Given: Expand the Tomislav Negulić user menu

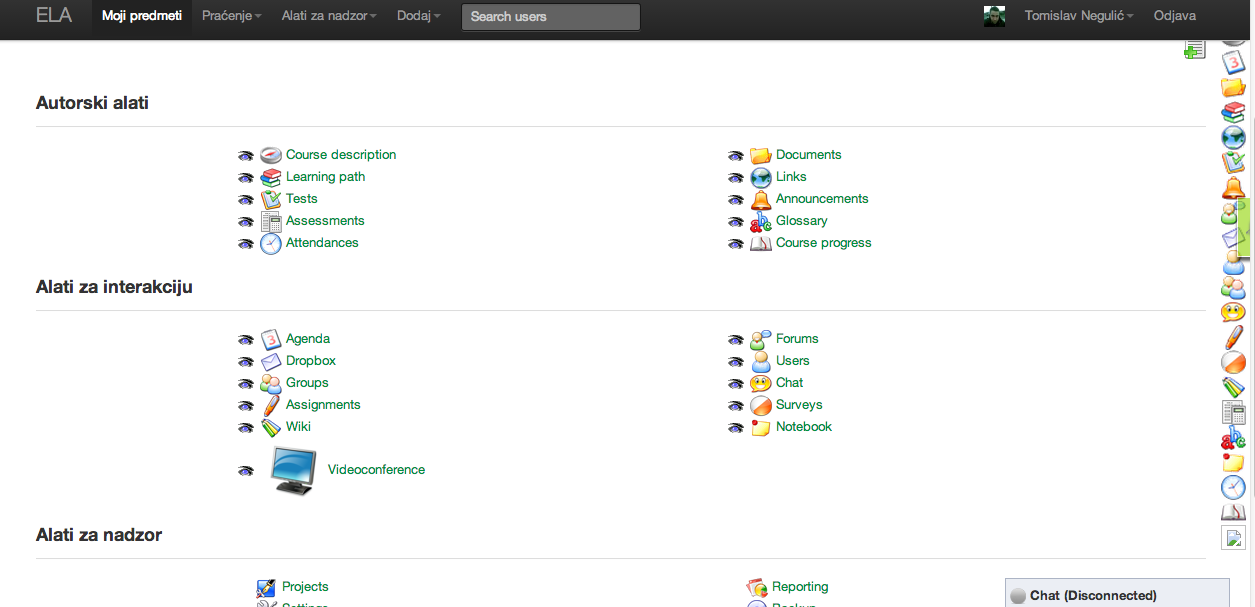Looking at the screenshot, I should [1078, 16].
